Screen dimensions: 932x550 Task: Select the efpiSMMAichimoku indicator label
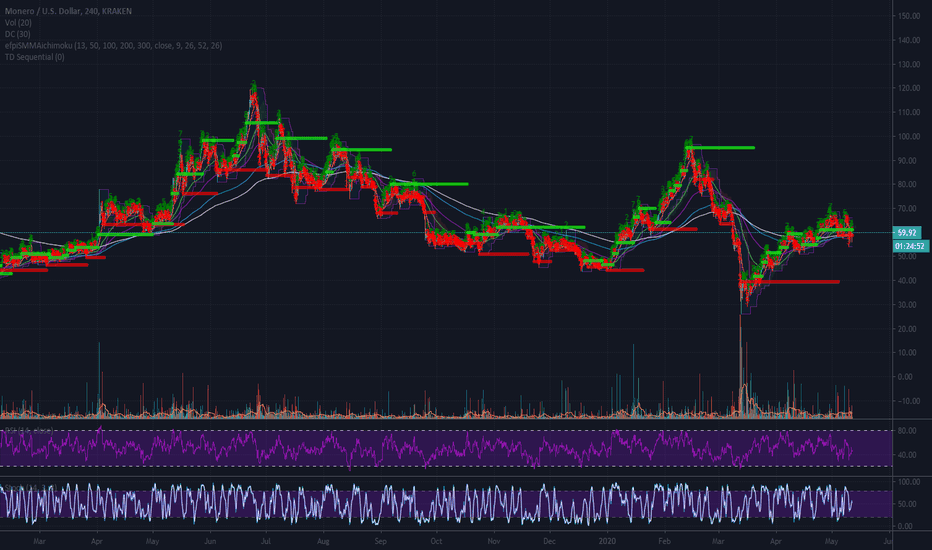pos(113,45)
